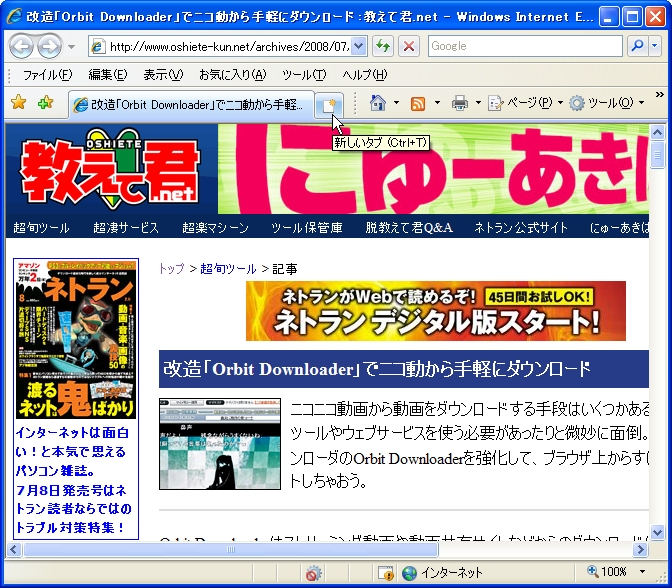
Task: Expand the address bar history dropdown
Action: (x=359, y=46)
